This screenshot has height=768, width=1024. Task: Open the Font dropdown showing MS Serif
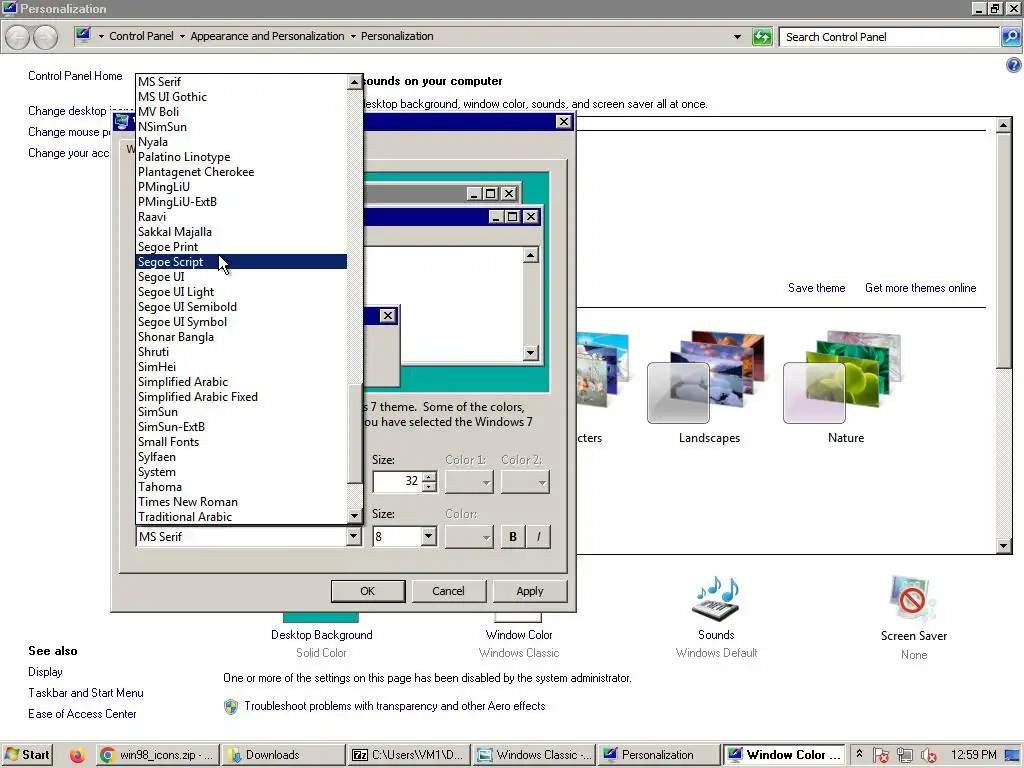pyautogui.click(x=353, y=537)
